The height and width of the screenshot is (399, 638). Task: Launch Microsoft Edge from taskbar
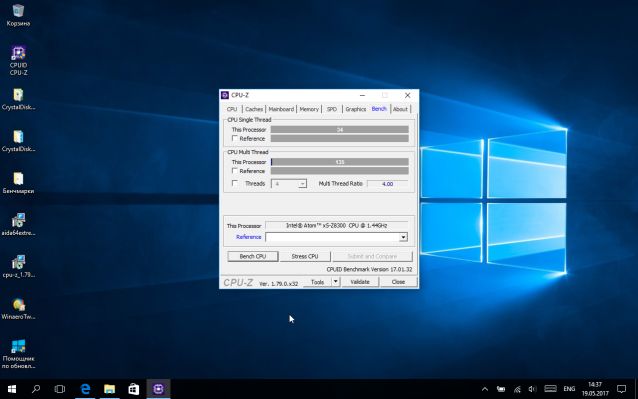click(x=85, y=389)
